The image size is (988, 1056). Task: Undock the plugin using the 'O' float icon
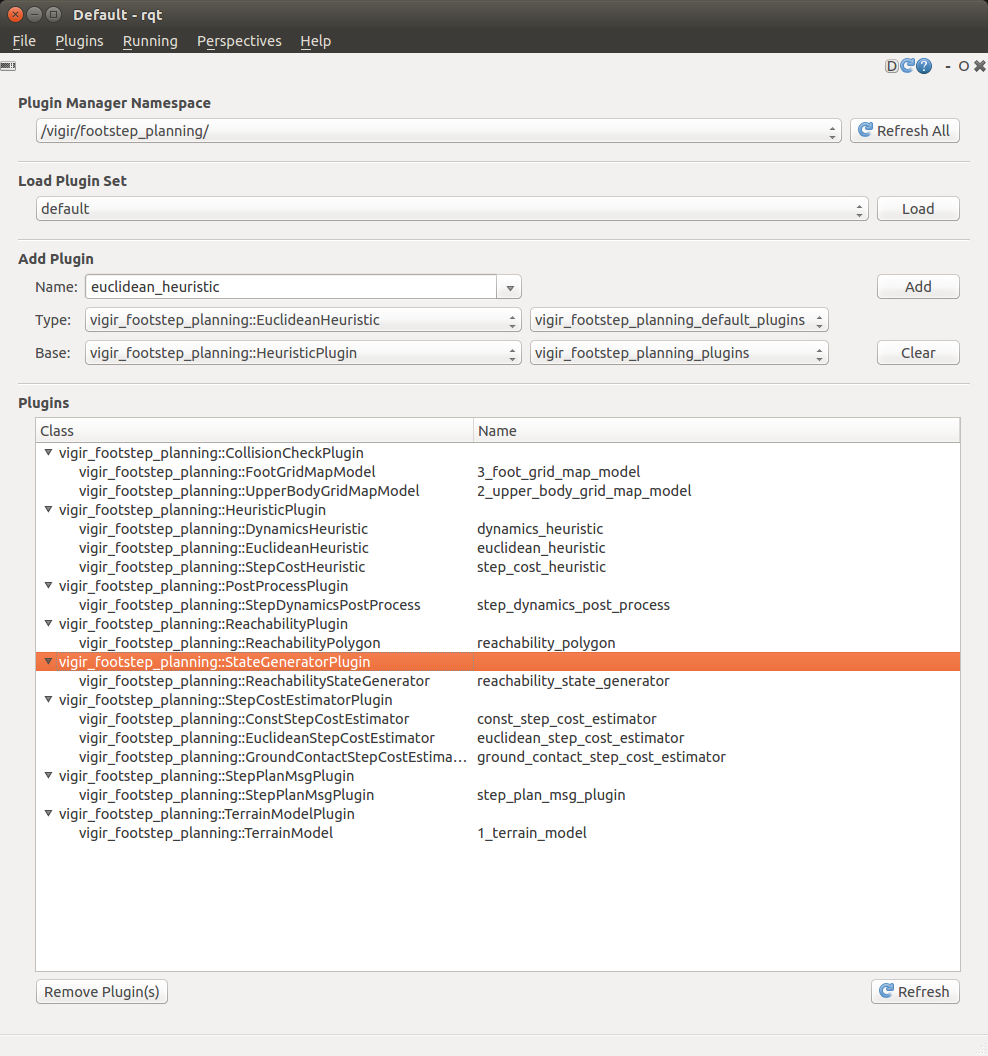tap(963, 66)
